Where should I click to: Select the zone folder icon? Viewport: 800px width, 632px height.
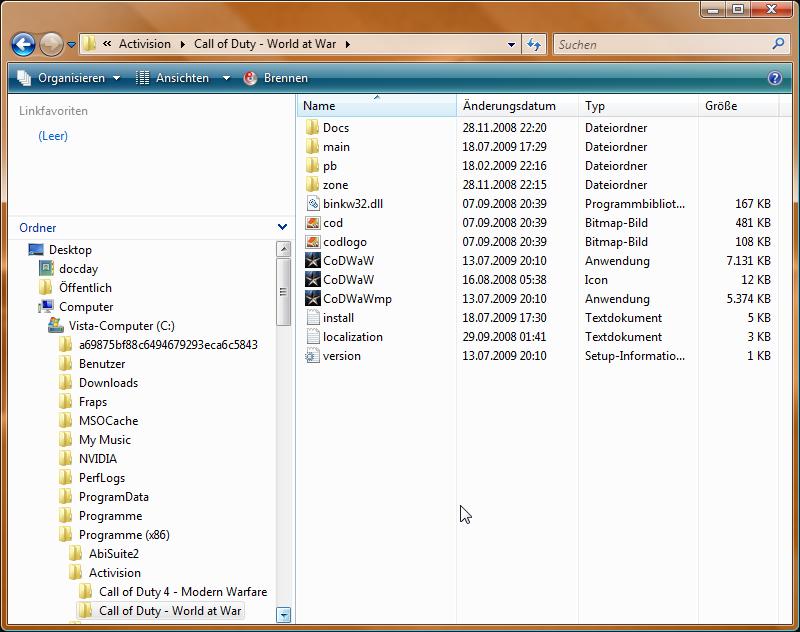312,185
